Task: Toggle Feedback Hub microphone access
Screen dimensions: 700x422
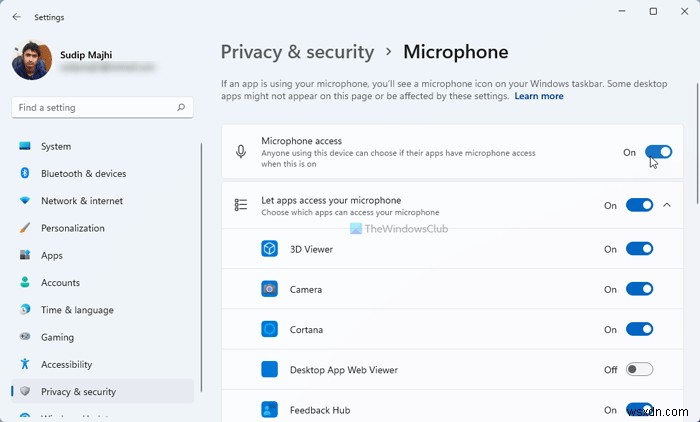Action: pyautogui.click(x=639, y=409)
